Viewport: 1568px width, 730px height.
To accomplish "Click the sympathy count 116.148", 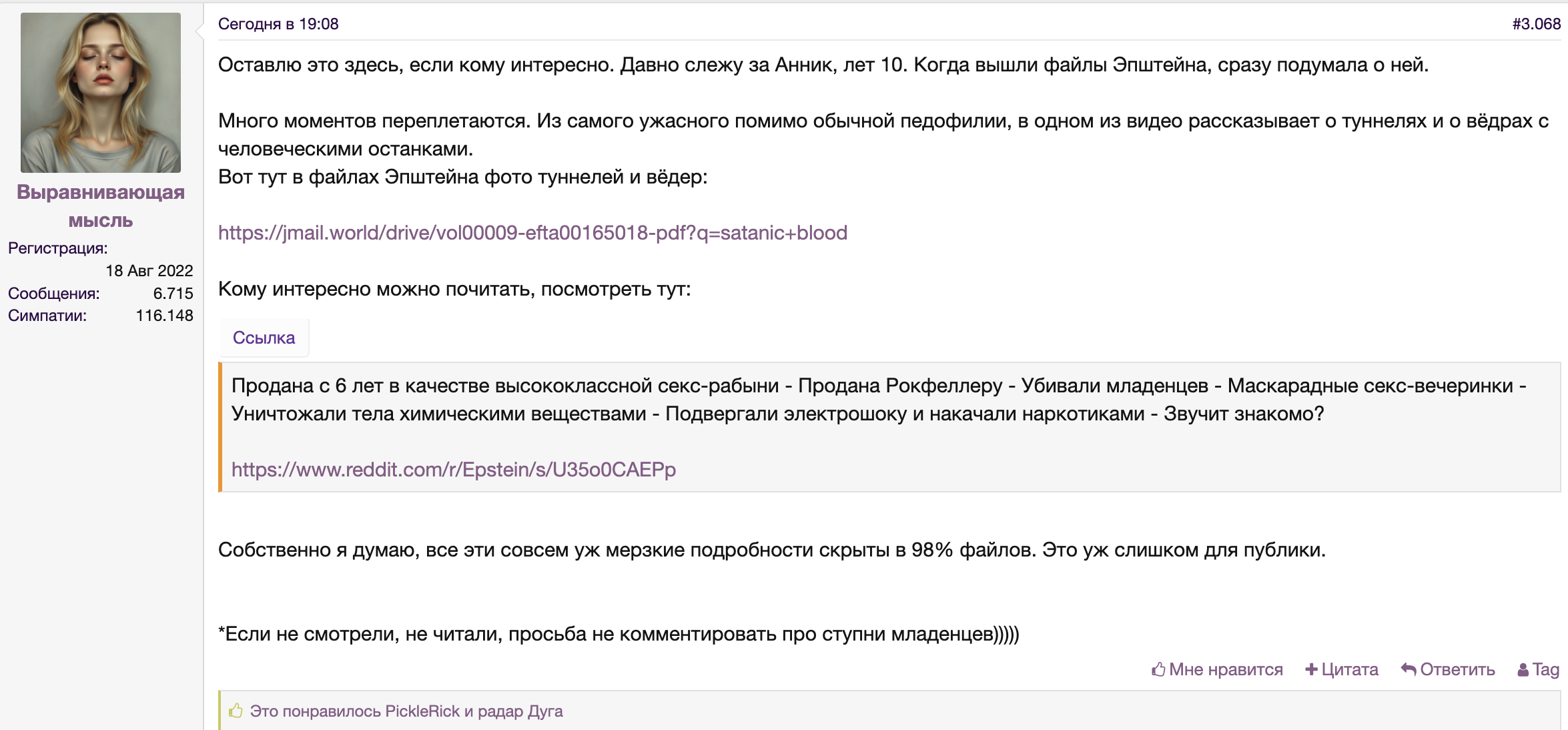I will click(x=164, y=316).
